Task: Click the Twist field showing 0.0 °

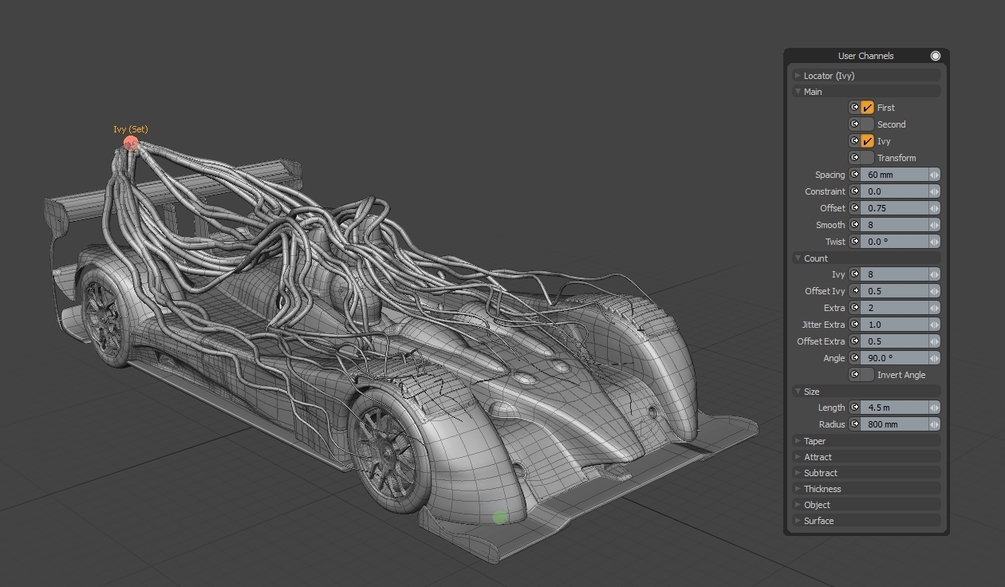Action: click(894, 241)
